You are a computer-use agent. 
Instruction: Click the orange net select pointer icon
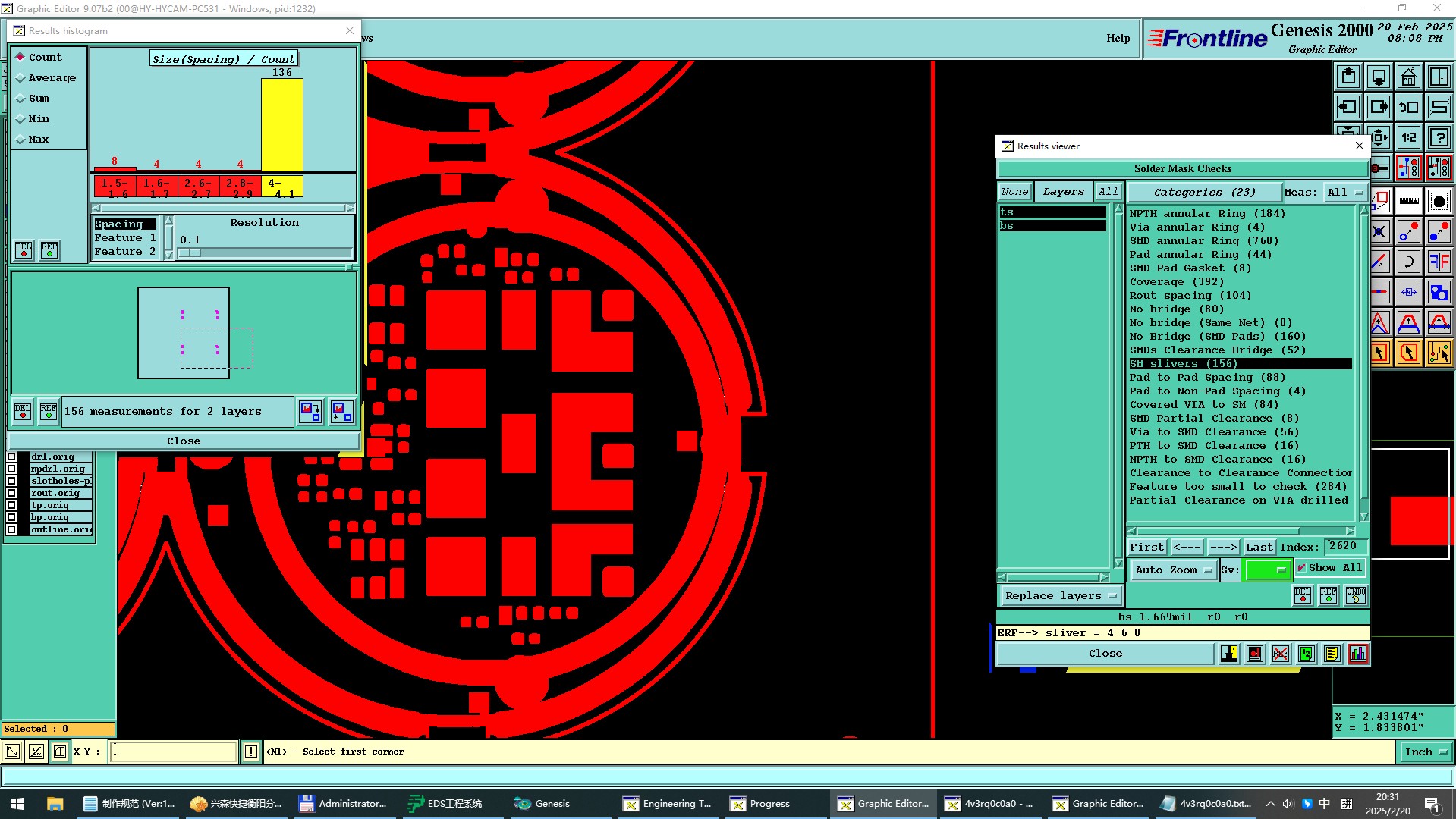tap(1439, 353)
